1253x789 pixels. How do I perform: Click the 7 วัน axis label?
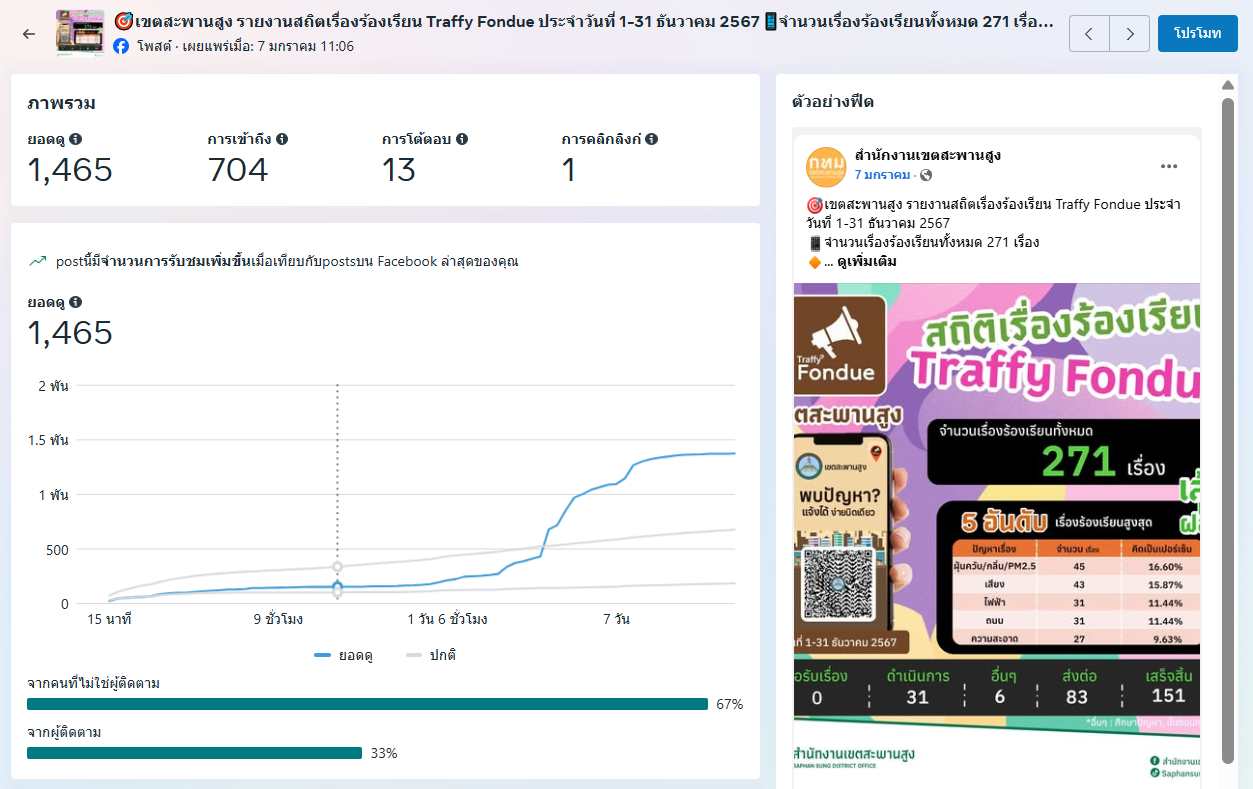617,620
